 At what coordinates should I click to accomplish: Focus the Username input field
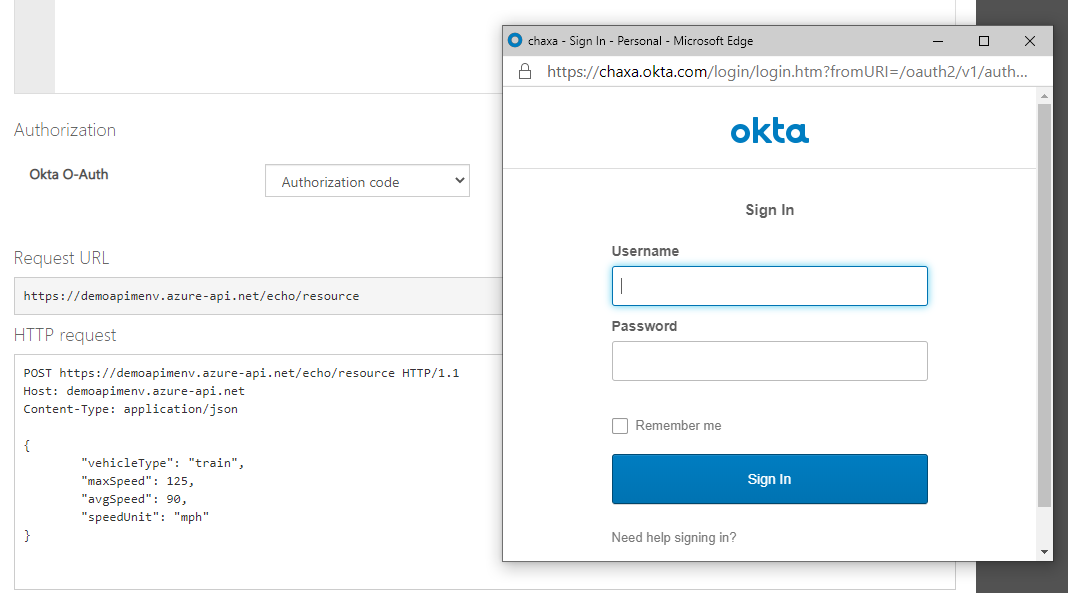coord(769,286)
